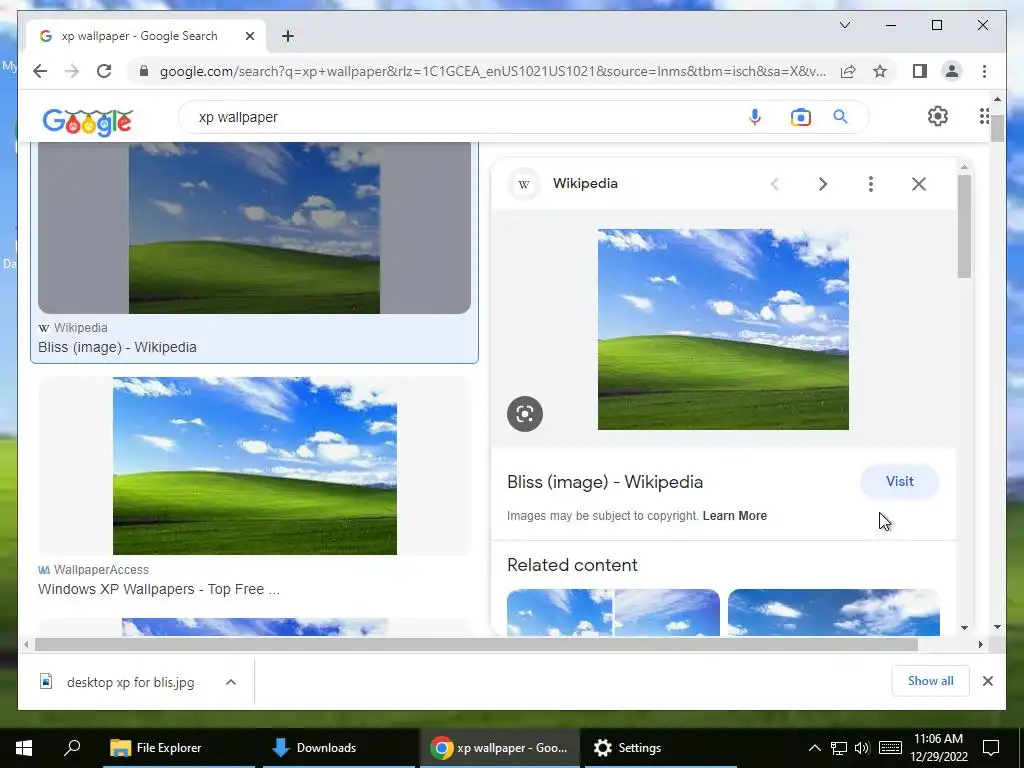Close the xp wallpaper search tab
1024x768 pixels.
[249, 36]
